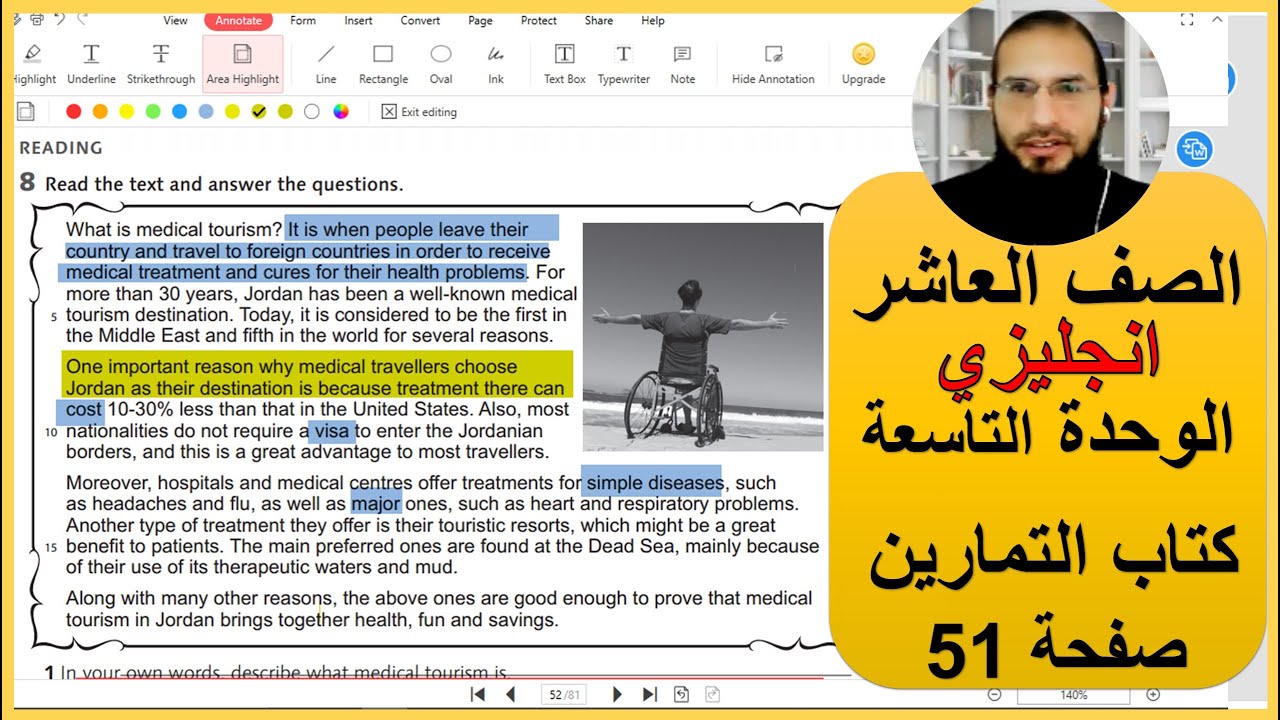Select the Area Highlight tool
This screenshot has width=1280, height=720.
242,63
